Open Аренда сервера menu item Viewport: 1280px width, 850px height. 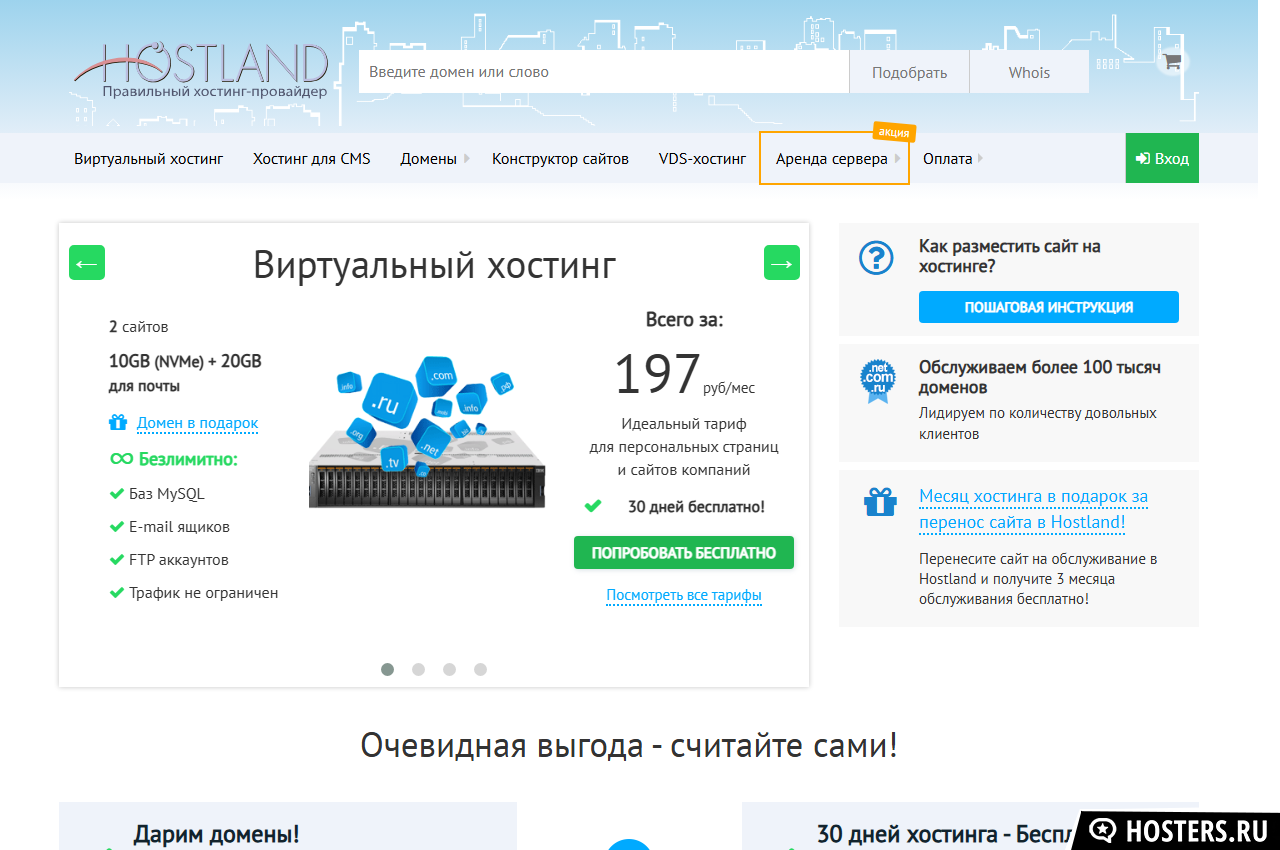pos(832,158)
